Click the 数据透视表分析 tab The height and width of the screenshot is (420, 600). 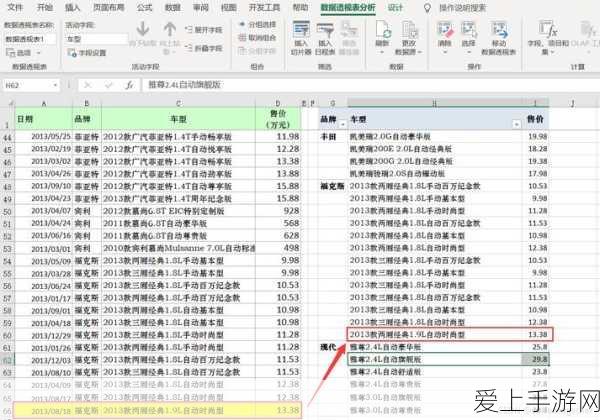(x=348, y=7)
